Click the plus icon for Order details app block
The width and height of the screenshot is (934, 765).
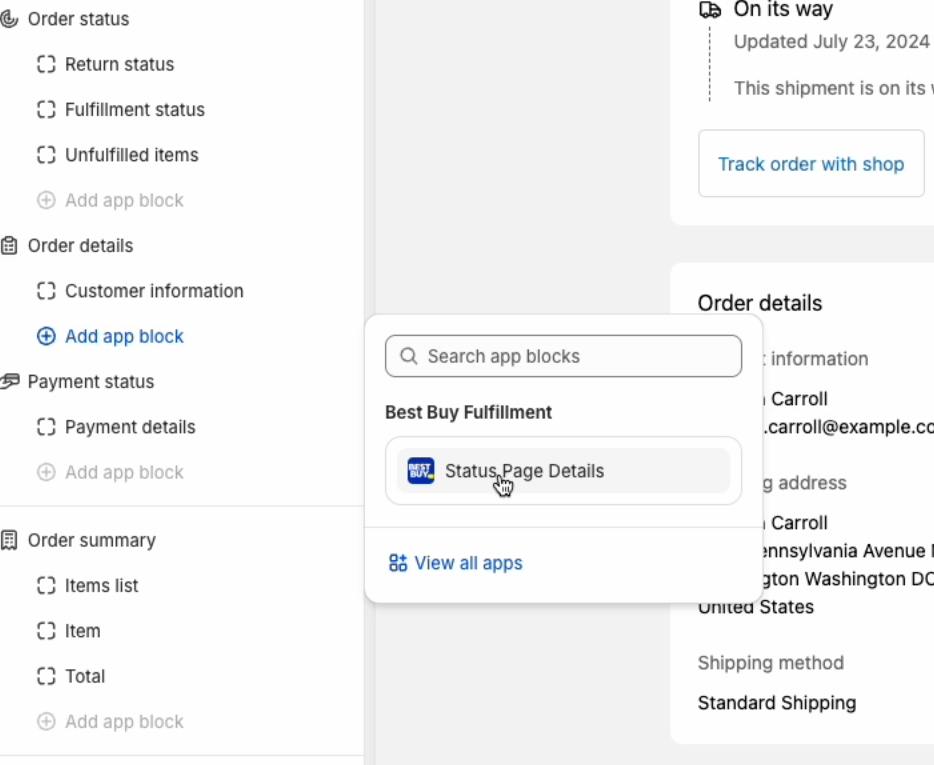point(46,336)
